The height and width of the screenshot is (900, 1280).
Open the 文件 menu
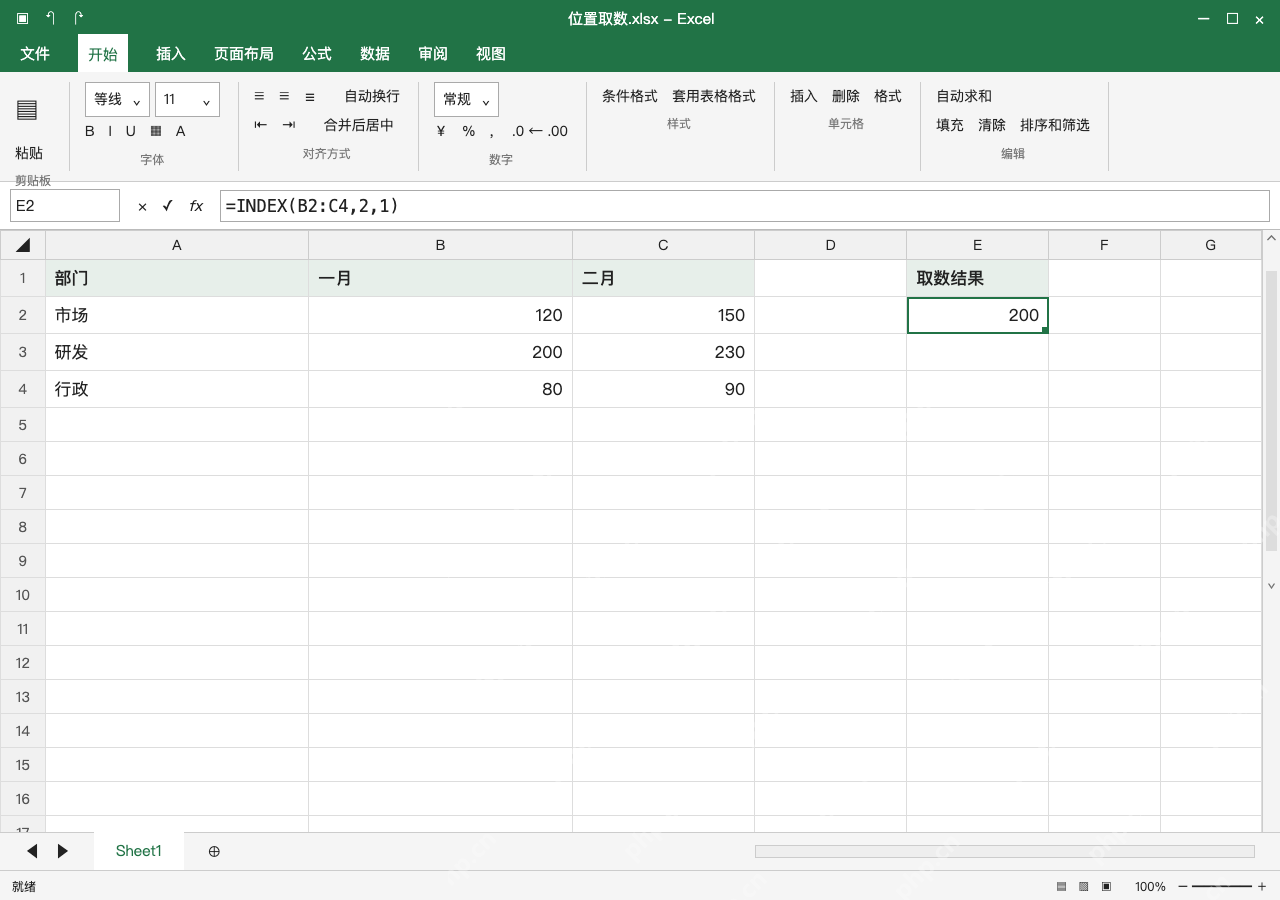click(x=35, y=54)
